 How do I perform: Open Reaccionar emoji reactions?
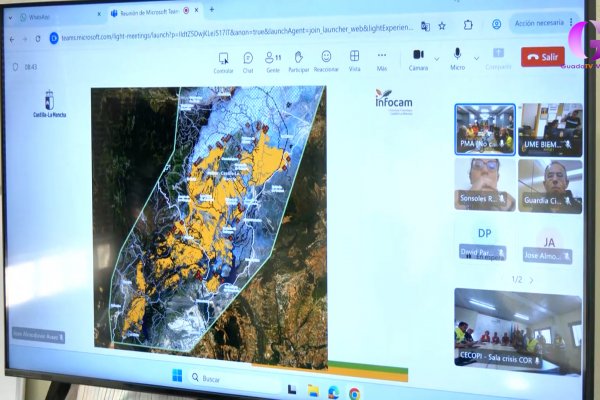pyautogui.click(x=326, y=62)
